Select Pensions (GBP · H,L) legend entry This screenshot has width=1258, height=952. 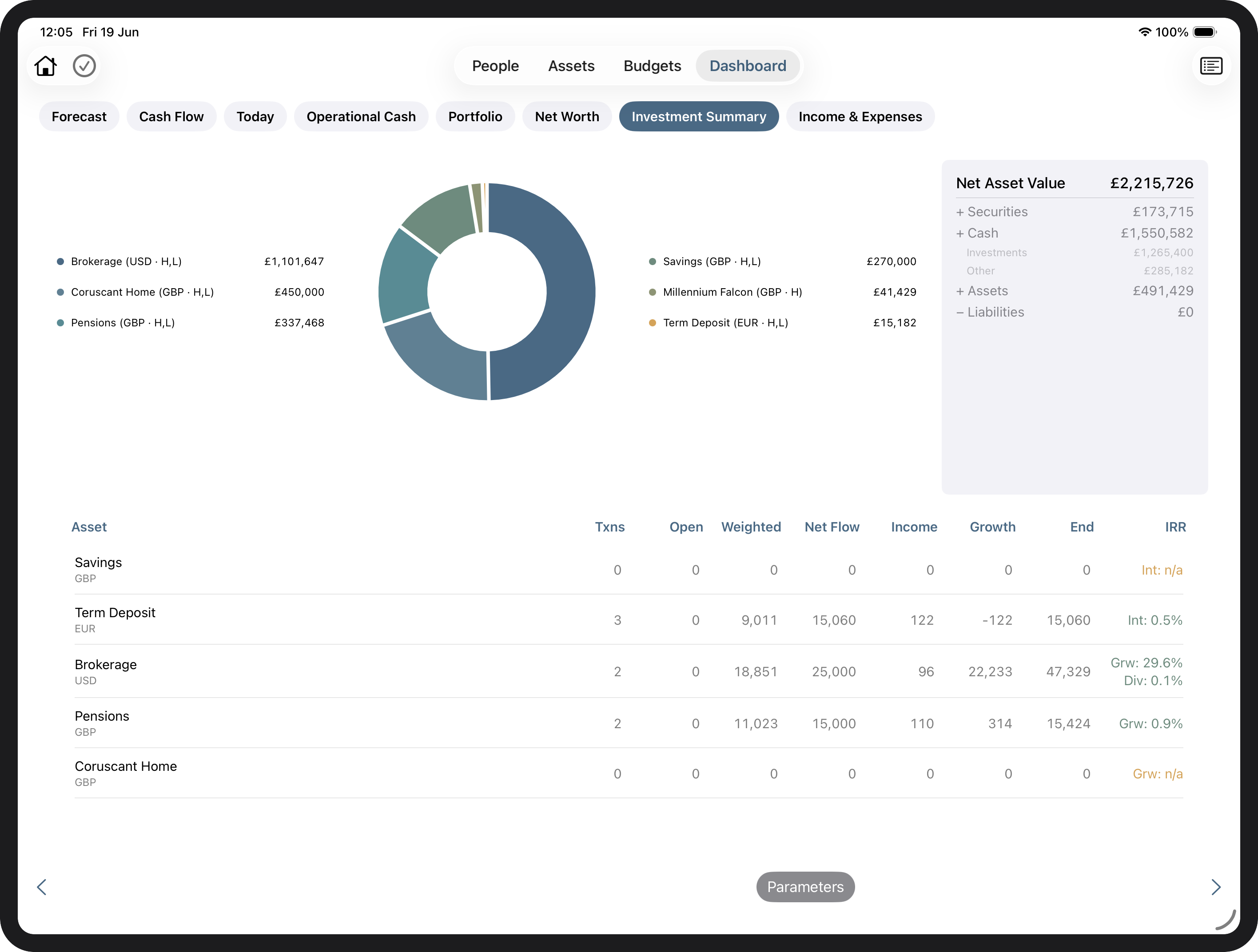tap(191, 323)
